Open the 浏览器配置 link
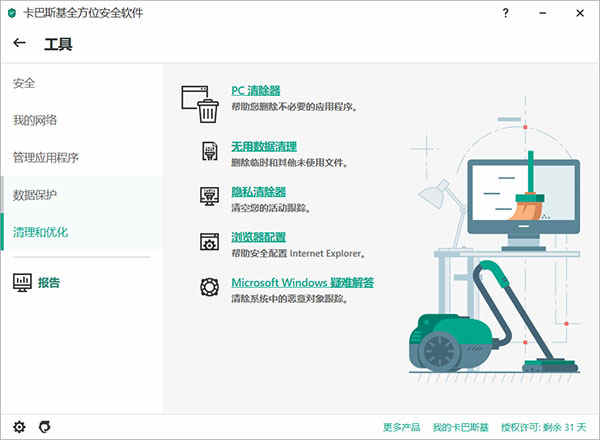The width and height of the screenshot is (600, 440). pos(259,237)
